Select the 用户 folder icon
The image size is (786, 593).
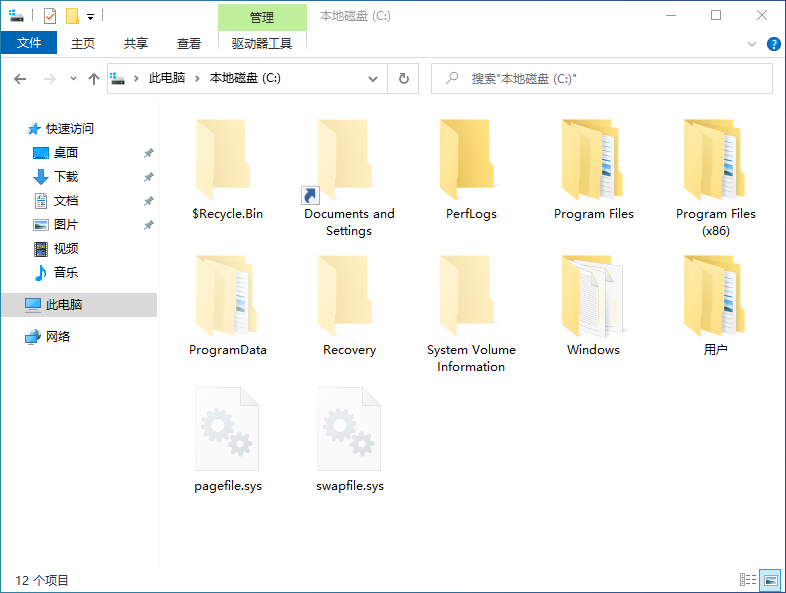(x=714, y=296)
